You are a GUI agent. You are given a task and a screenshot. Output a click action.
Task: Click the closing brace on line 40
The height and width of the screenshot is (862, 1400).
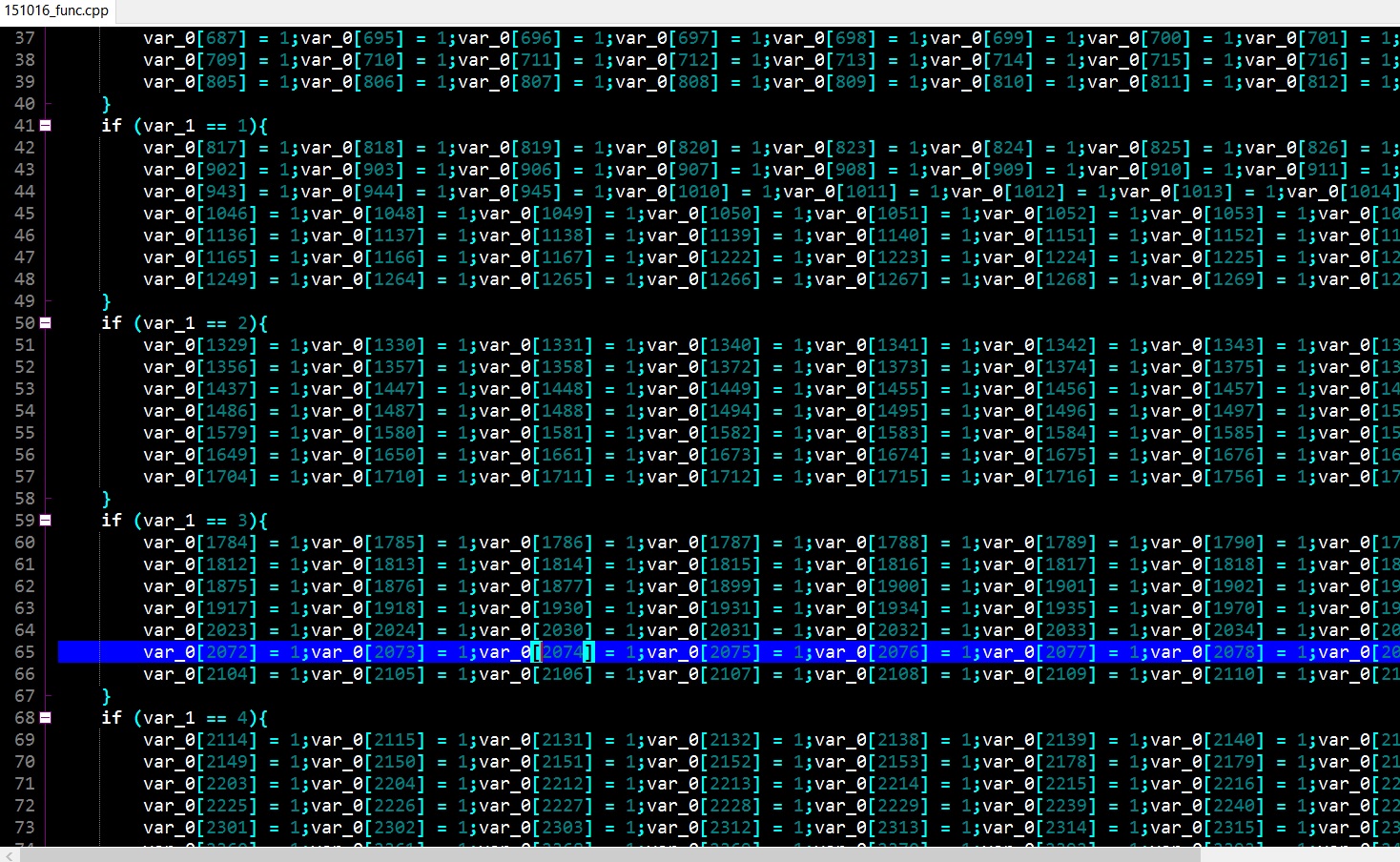tap(106, 104)
